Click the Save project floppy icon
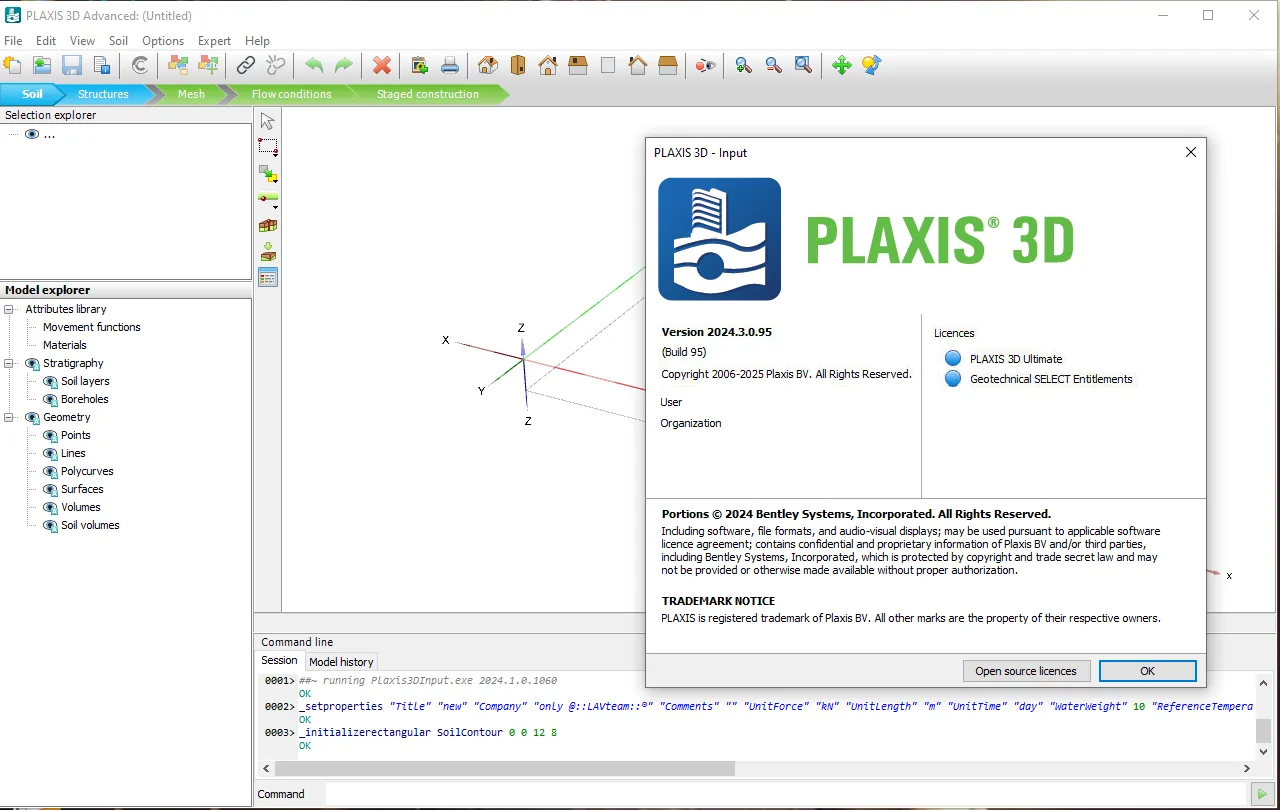This screenshot has height=810, width=1280. (72, 65)
